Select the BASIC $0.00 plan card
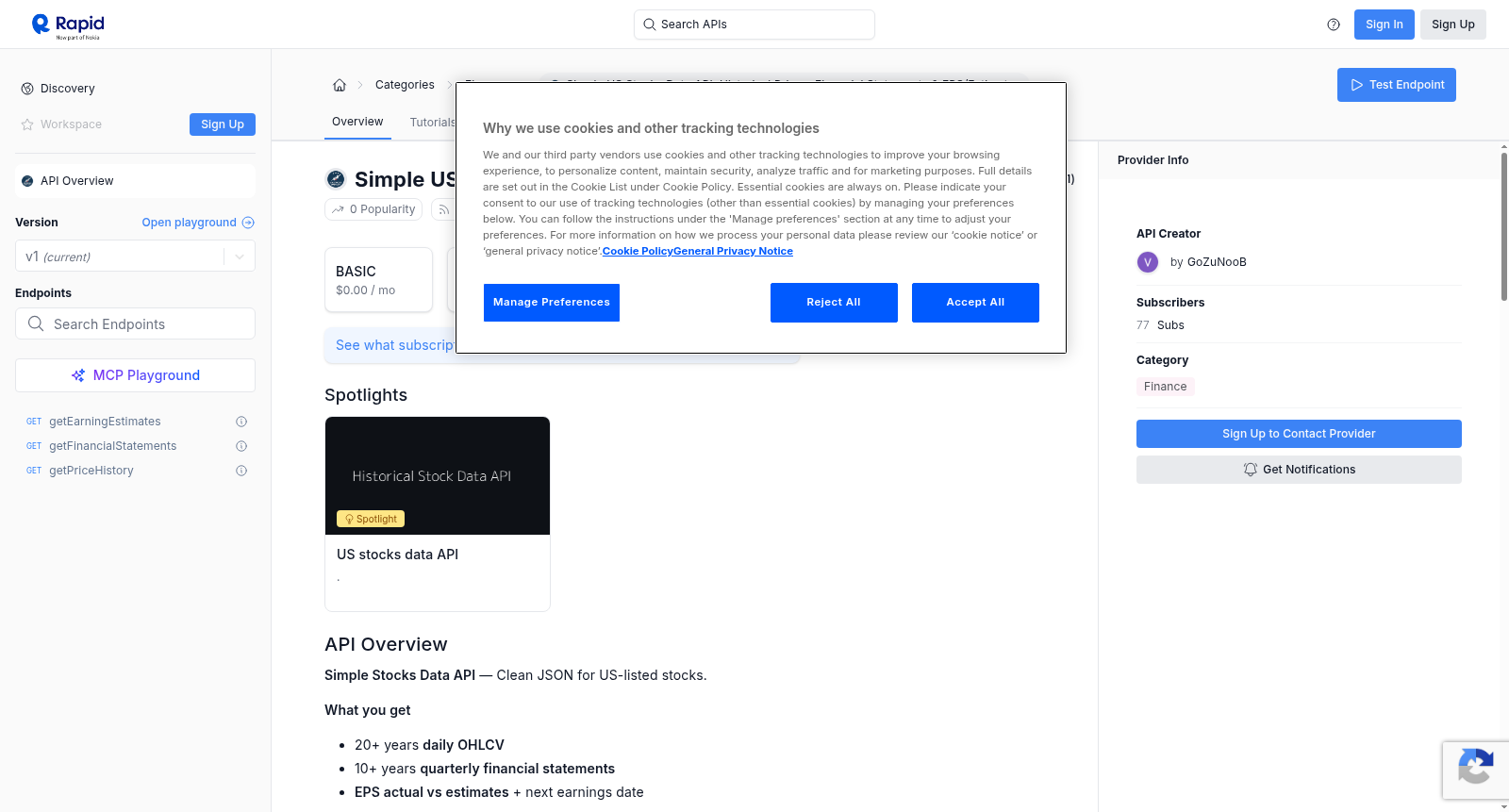 pos(379,280)
